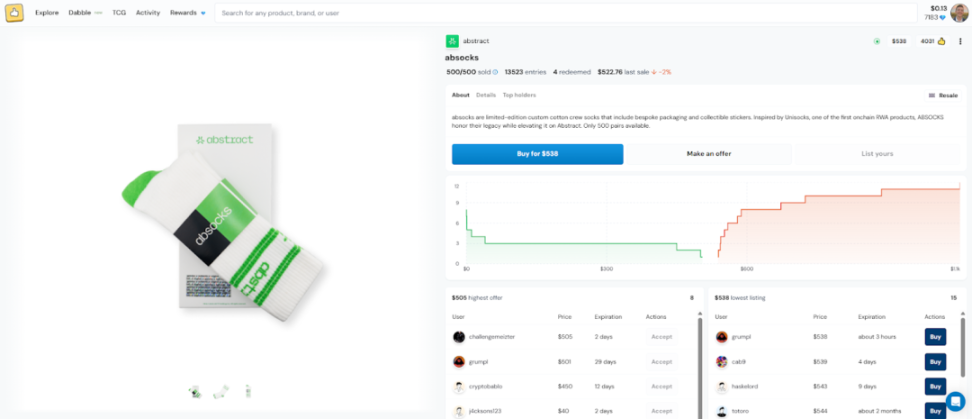Accept cryptobablo's $450 offer
Image resolution: width=972 pixels, height=419 pixels.
click(661, 386)
